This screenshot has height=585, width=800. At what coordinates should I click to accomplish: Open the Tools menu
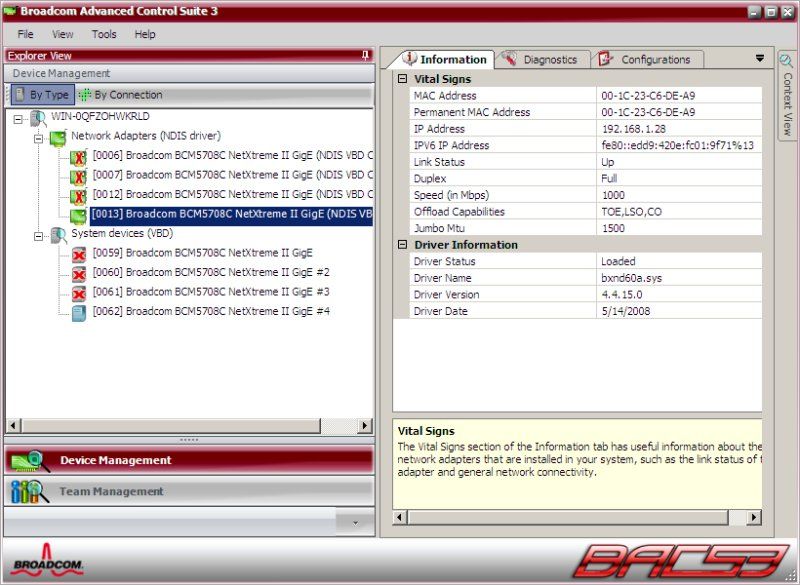tap(104, 34)
